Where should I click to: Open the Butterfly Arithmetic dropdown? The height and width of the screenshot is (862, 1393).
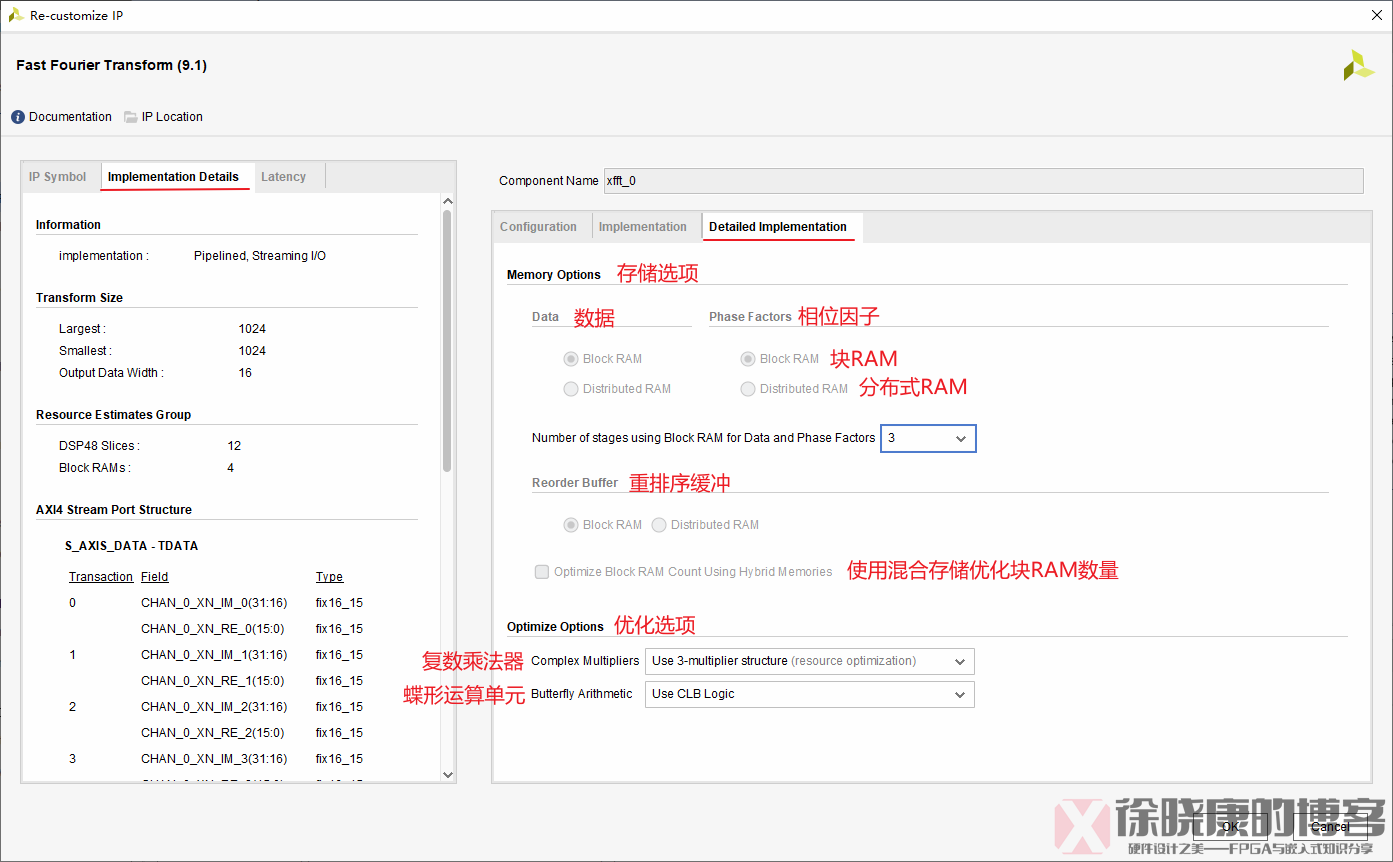pyautogui.click(x=960, y=694)
